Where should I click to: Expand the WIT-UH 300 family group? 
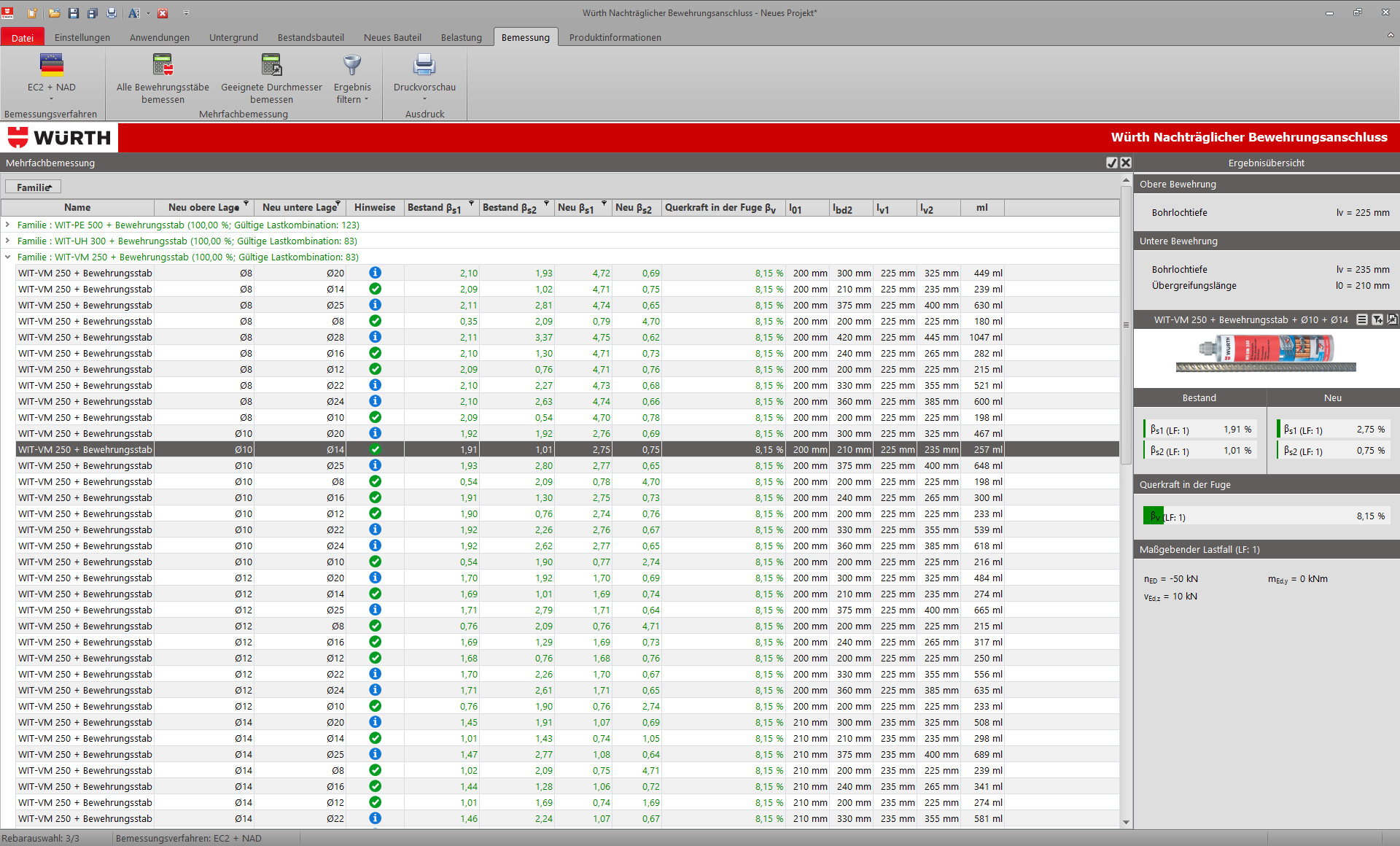8,241
